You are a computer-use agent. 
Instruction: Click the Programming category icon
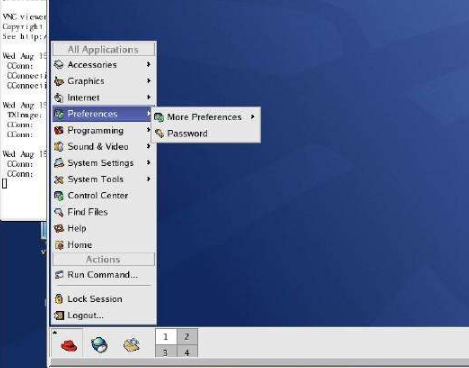tap(59, 130)
